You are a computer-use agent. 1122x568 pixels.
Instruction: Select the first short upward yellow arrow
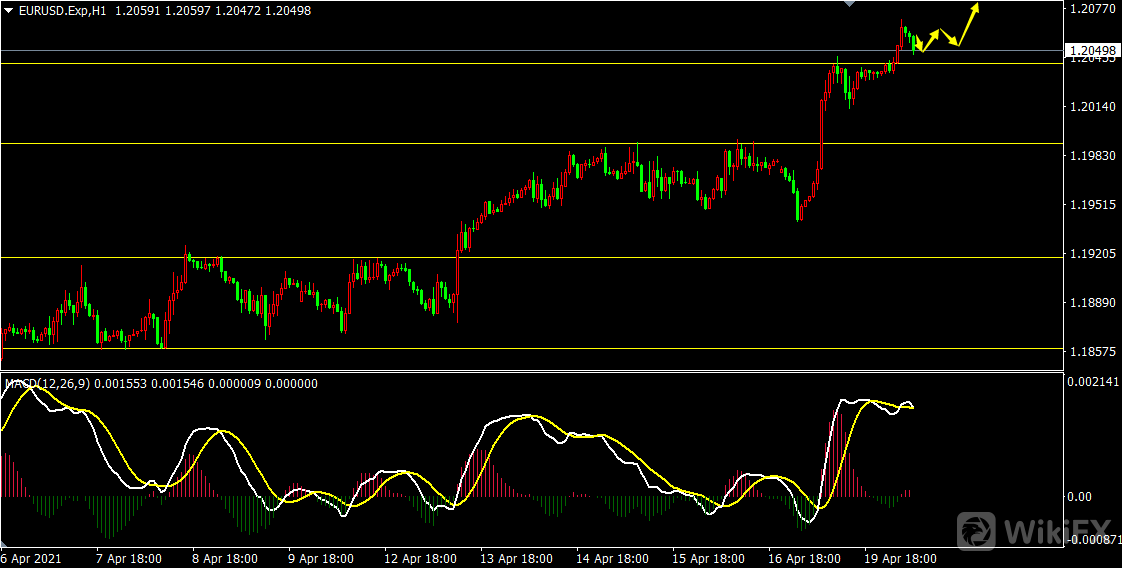click(x=929, y=40)
